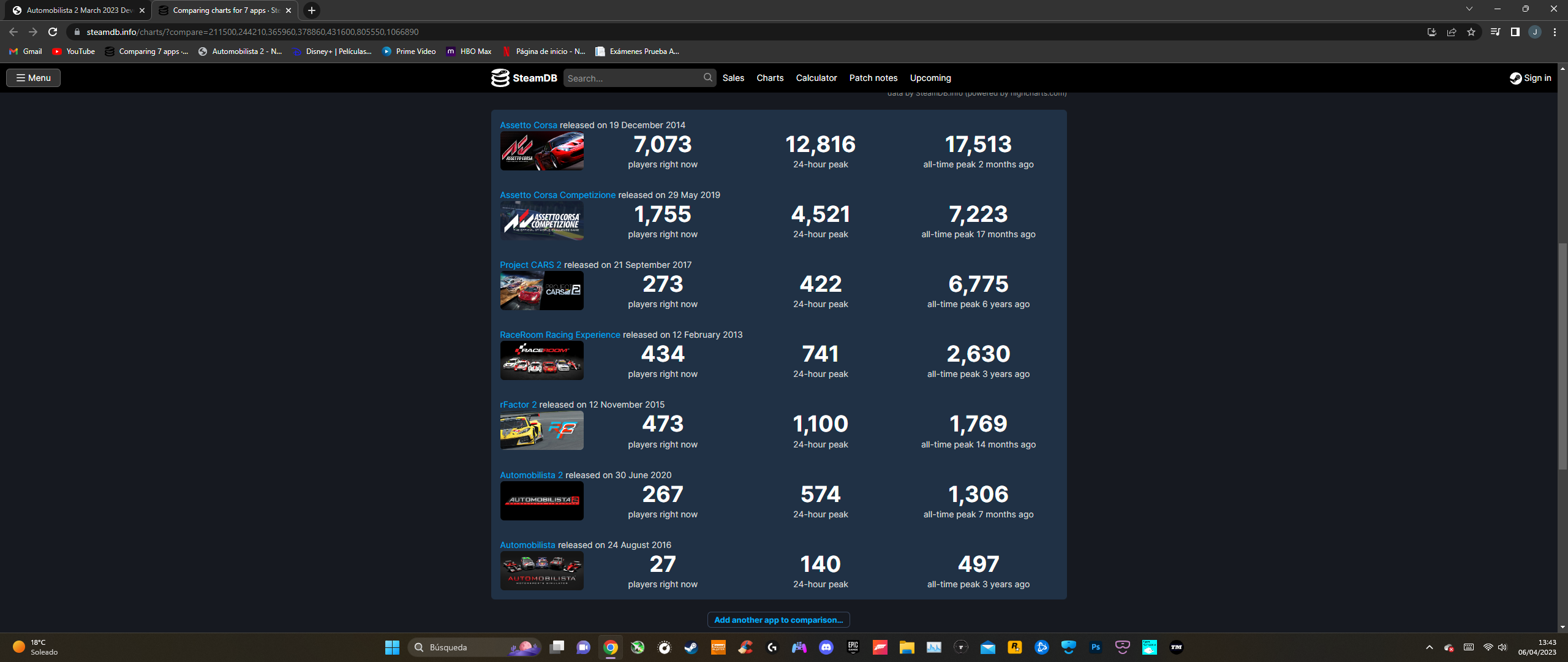Screen dimensions: 1568x662
Task: Open the Assetto Corsa Competizione link
Action: coord(557,195)
